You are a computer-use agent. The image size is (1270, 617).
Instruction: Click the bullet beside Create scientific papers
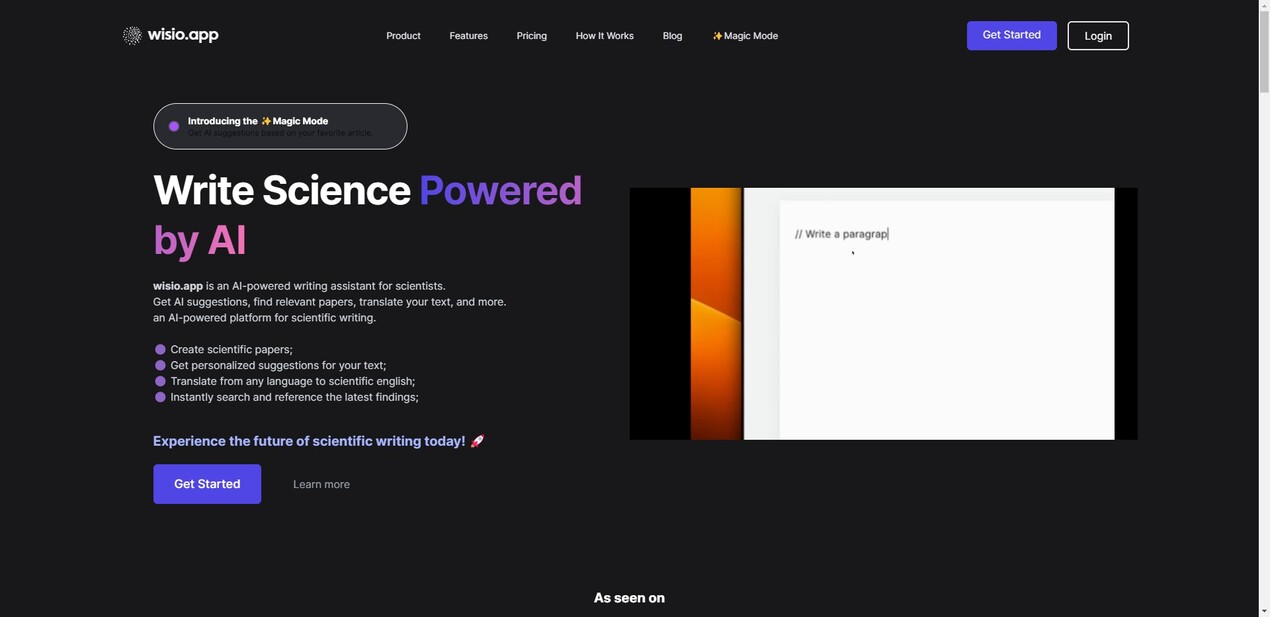pos(160,349)
